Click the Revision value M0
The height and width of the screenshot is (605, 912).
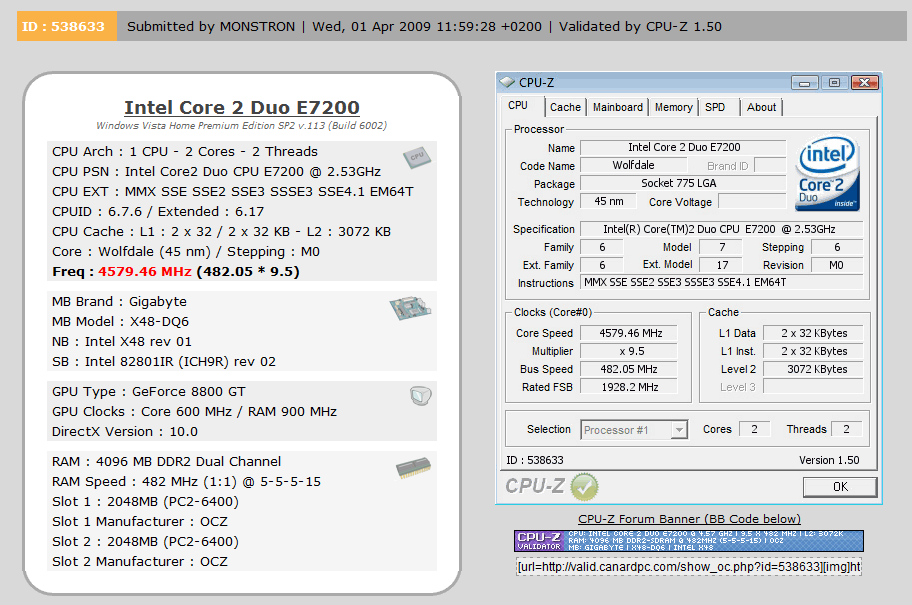[x=836, y=265]
